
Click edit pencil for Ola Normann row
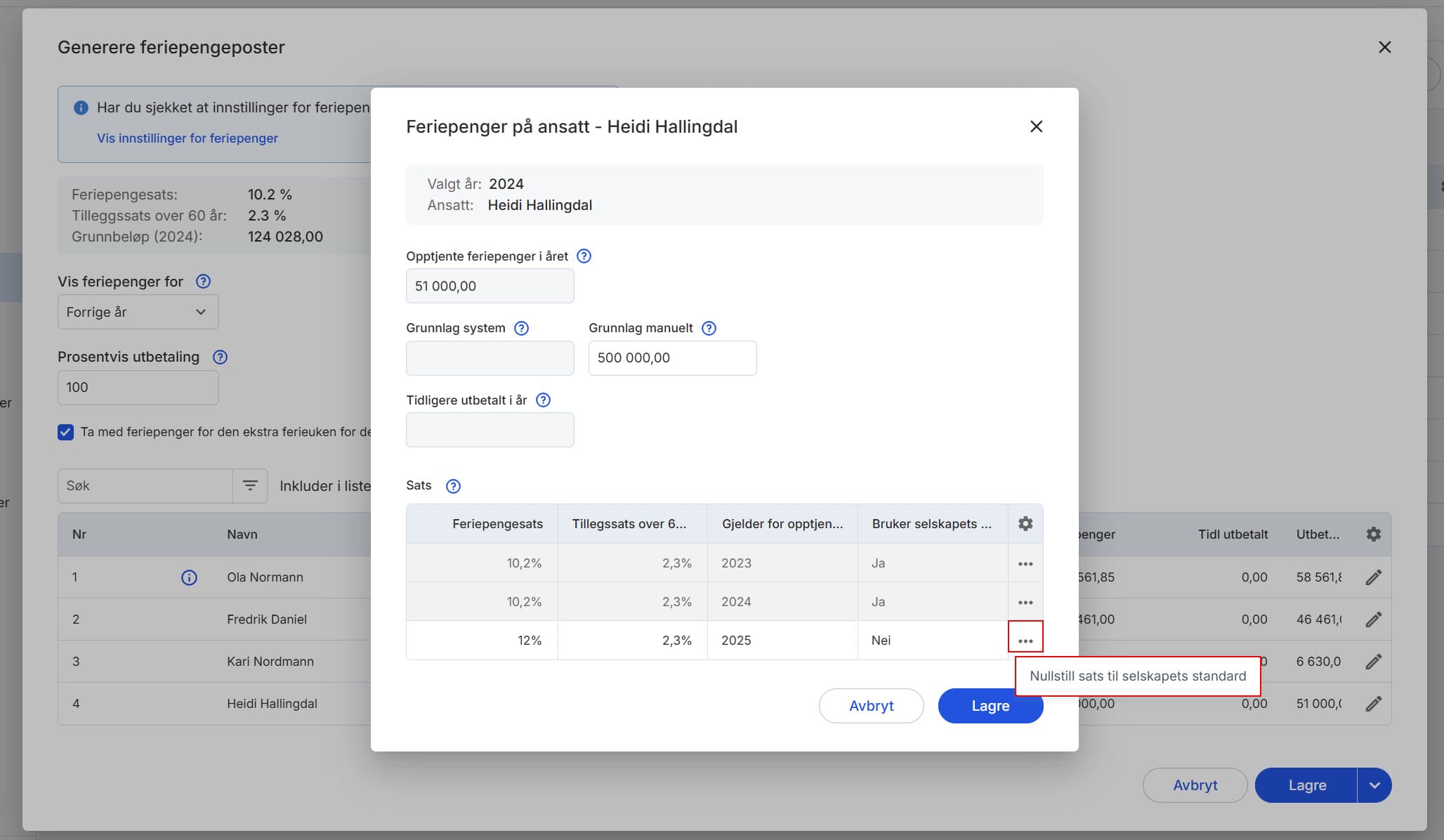click(1373, 577)
